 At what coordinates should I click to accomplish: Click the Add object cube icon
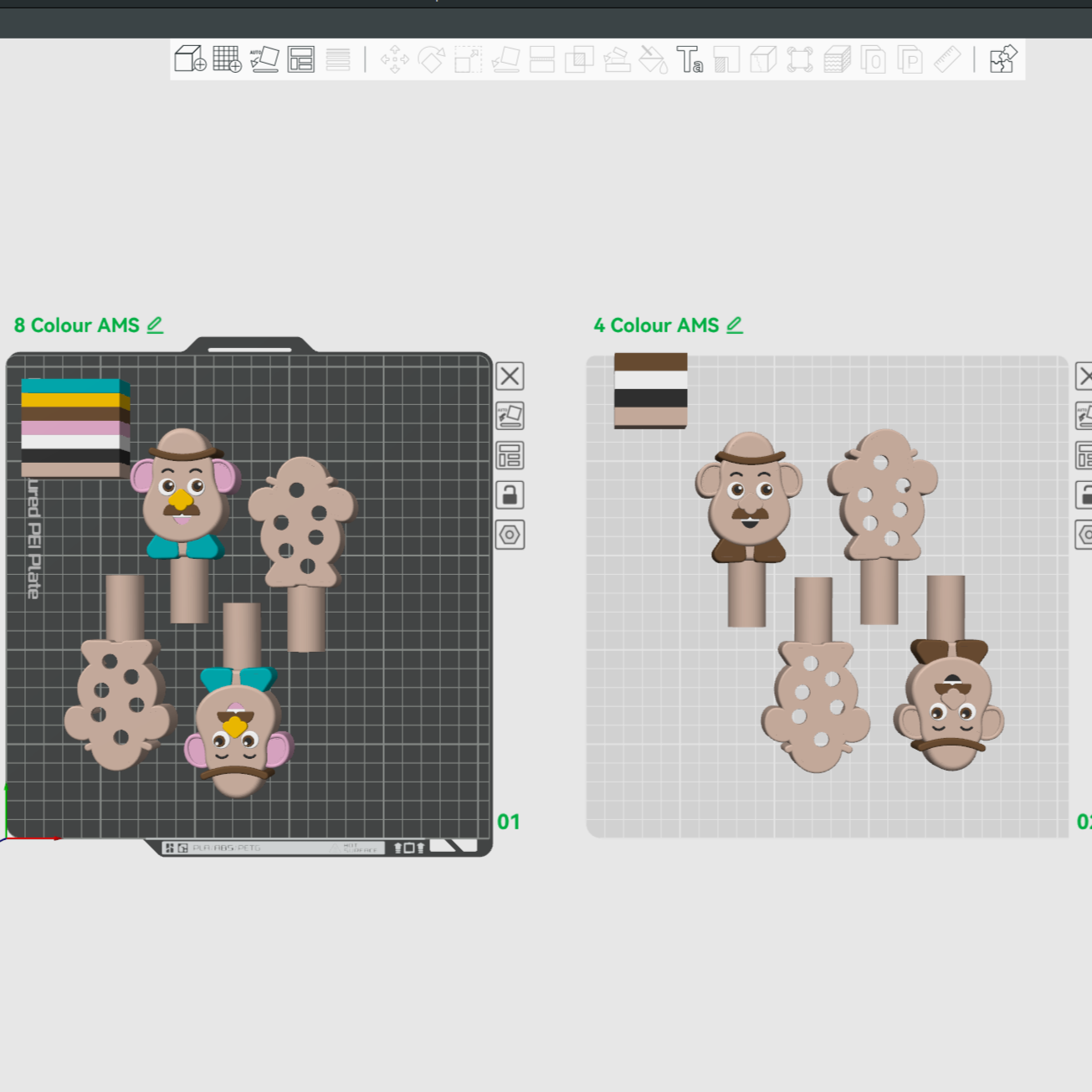coord(190,59)
